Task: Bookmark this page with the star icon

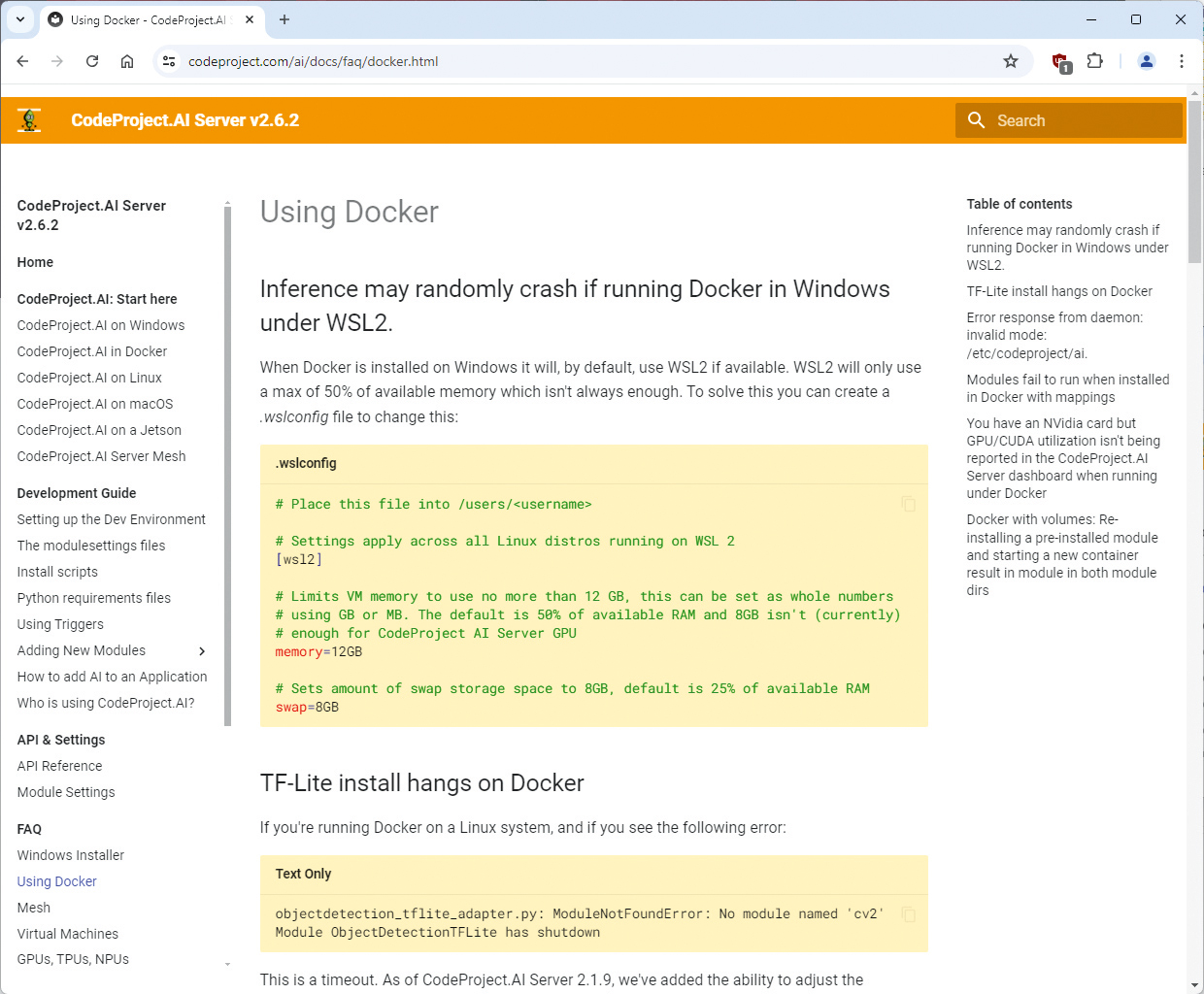Action: [1011, 61]
